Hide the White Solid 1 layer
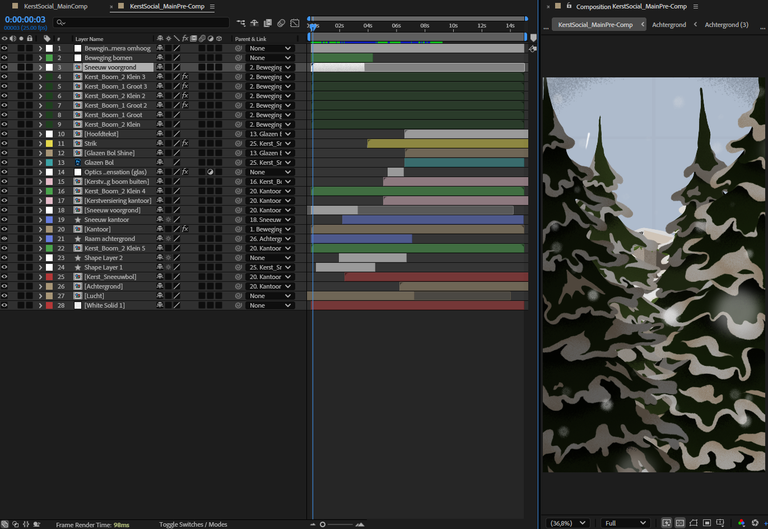The height and width of the screenshot is (529, 768). click(x=4, y=305)
